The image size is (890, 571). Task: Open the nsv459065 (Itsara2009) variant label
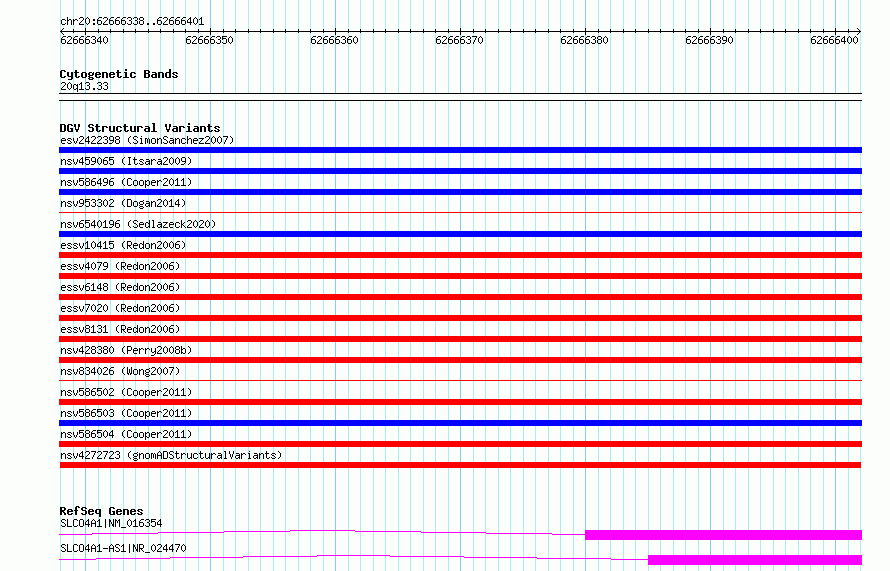[x=126, y=161]
